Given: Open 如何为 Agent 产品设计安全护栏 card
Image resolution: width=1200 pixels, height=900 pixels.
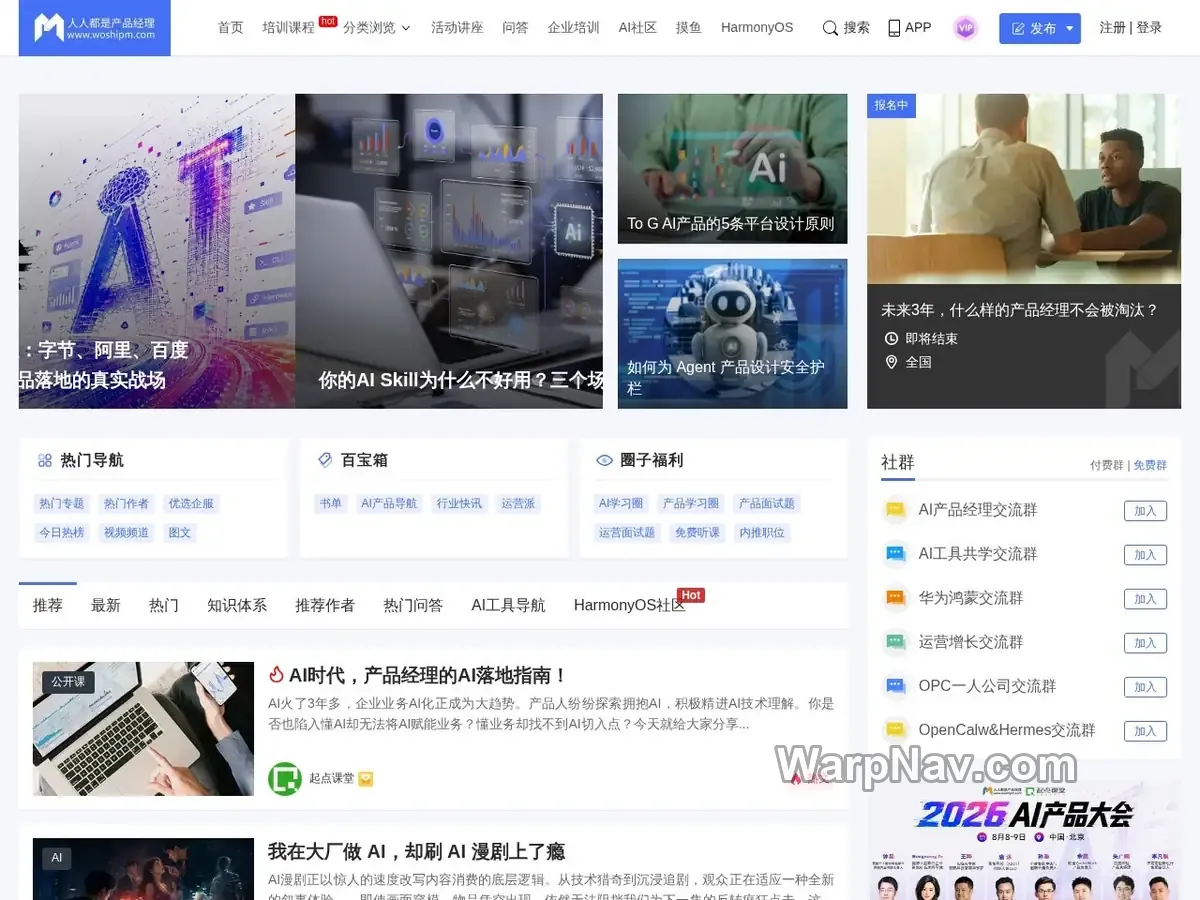Looking at the screenshot, I should (732, 334).
